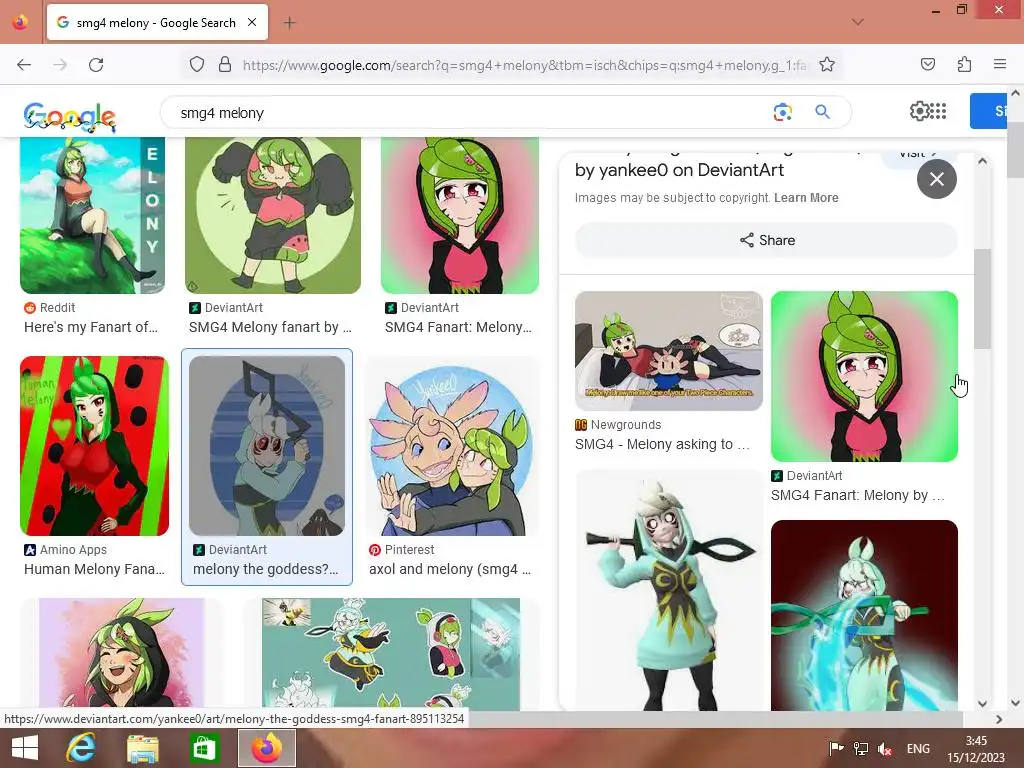
Task: Click the muted volume tray icon
Action: tap(885, 749)
